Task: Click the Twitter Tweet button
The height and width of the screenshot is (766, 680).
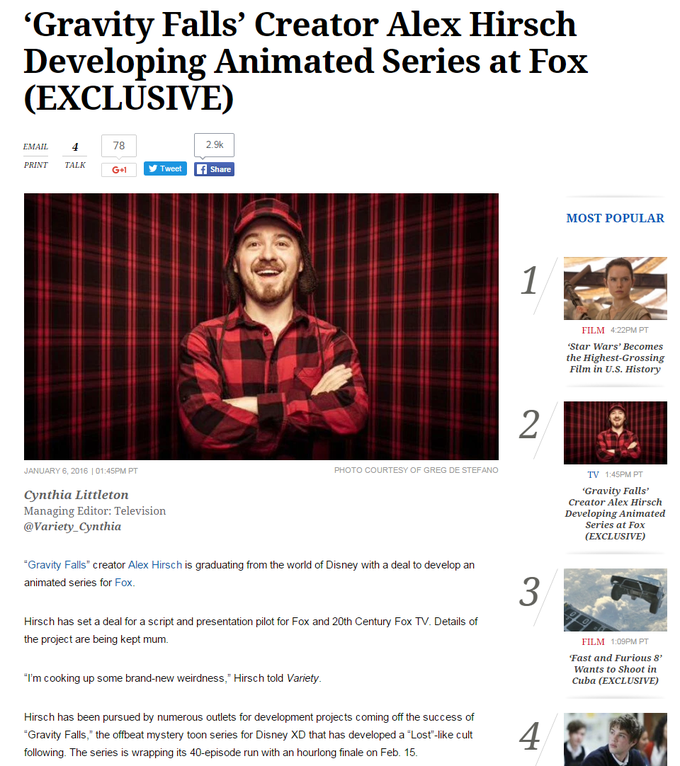Action: [165, 169]
